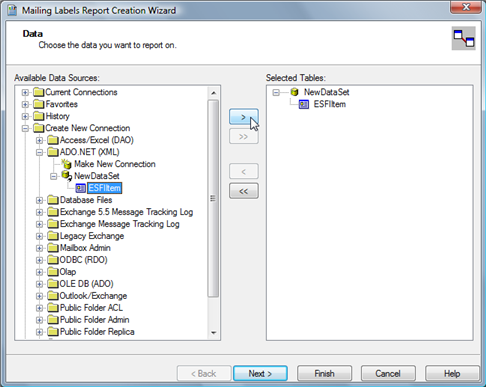Expand the History node
This screenshot has width=486, height=387.
(25, 116)
